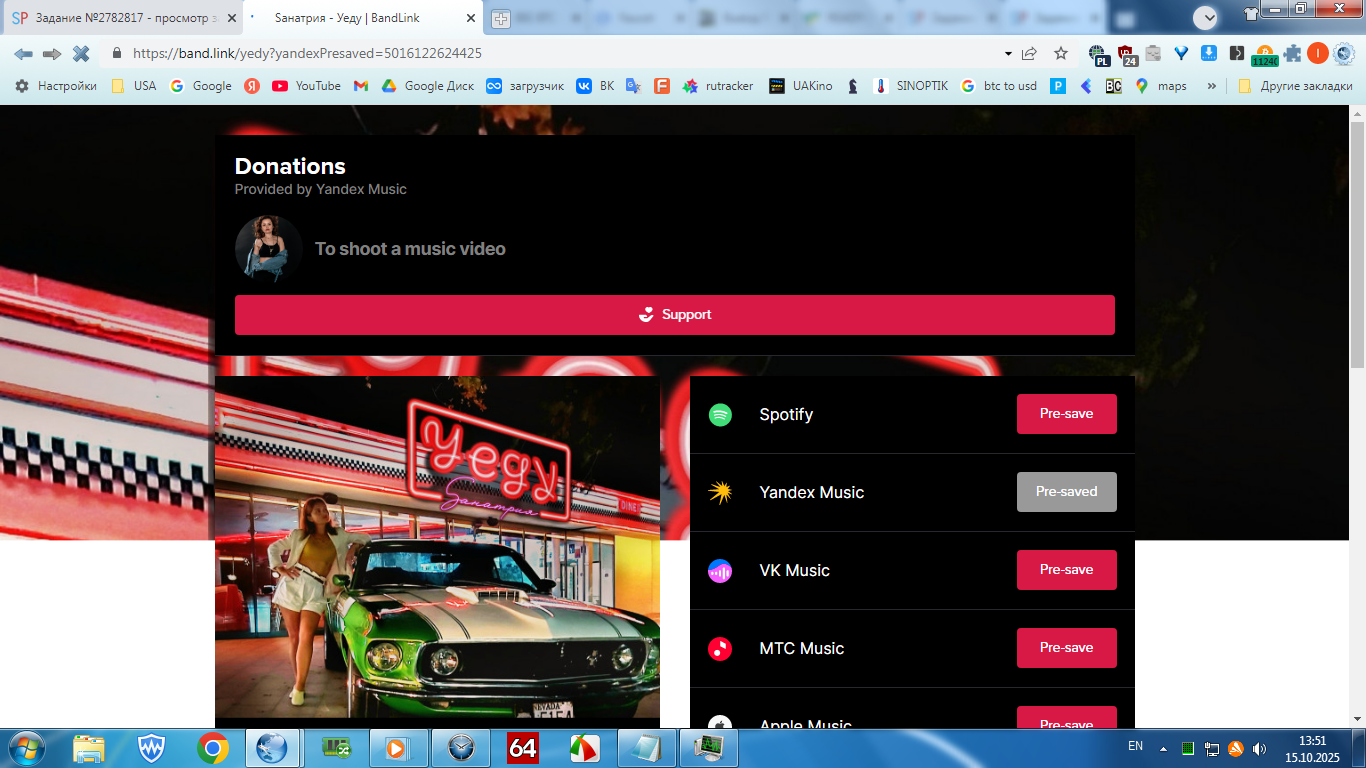Click the grey Pre-saved Yandex Music button
The height and width of the screenshot is (768, 1366).
point(1066,492)
